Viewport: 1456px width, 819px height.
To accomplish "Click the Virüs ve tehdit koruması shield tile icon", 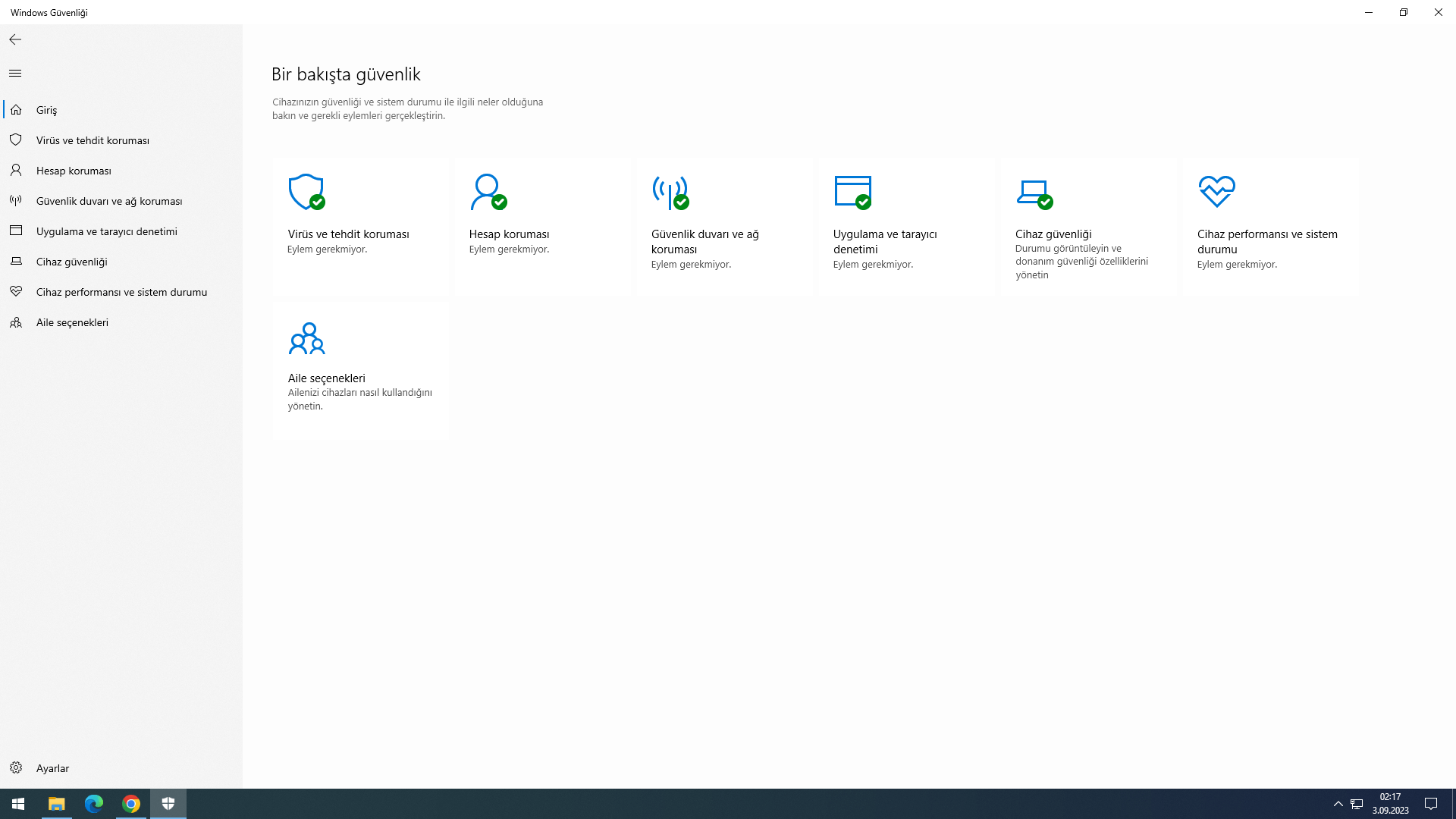I will pos(306,192).
